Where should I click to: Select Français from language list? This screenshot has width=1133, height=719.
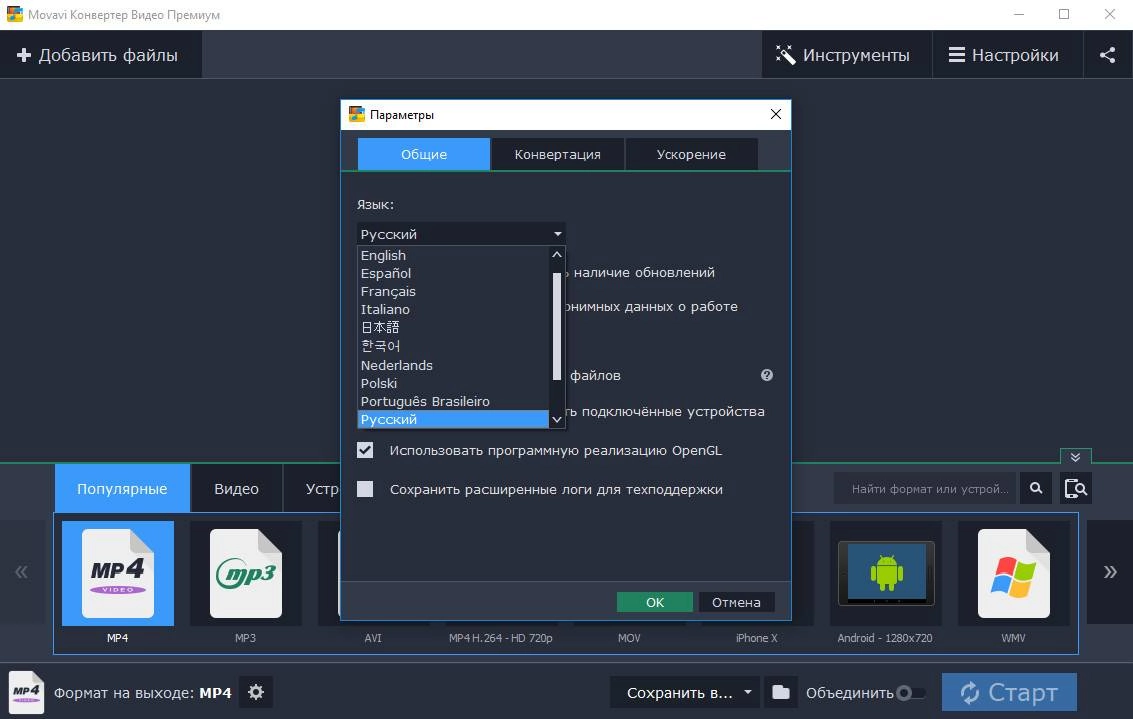point(453,291)
